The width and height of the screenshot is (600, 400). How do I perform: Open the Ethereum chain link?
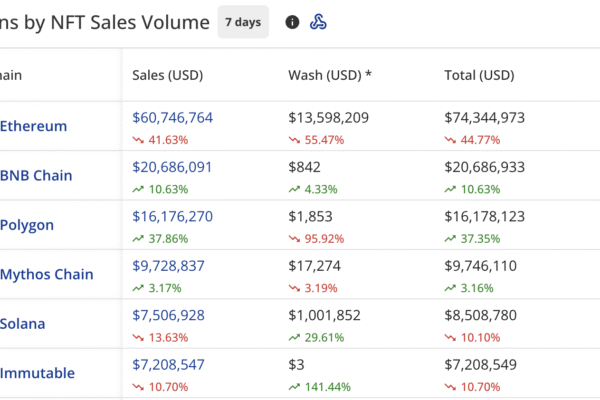tap(34, 127)
